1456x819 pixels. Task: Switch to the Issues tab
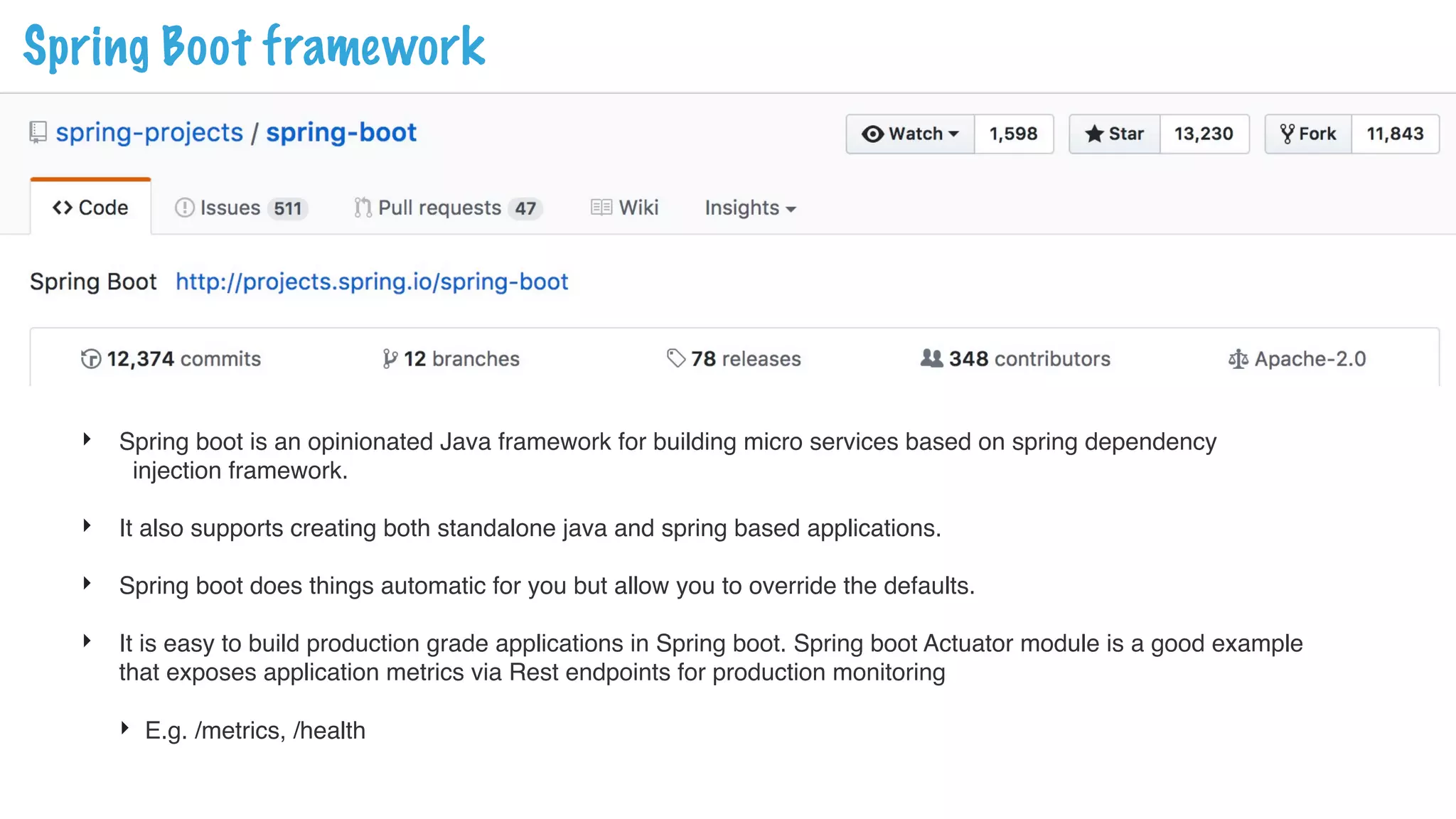point(240,208)
